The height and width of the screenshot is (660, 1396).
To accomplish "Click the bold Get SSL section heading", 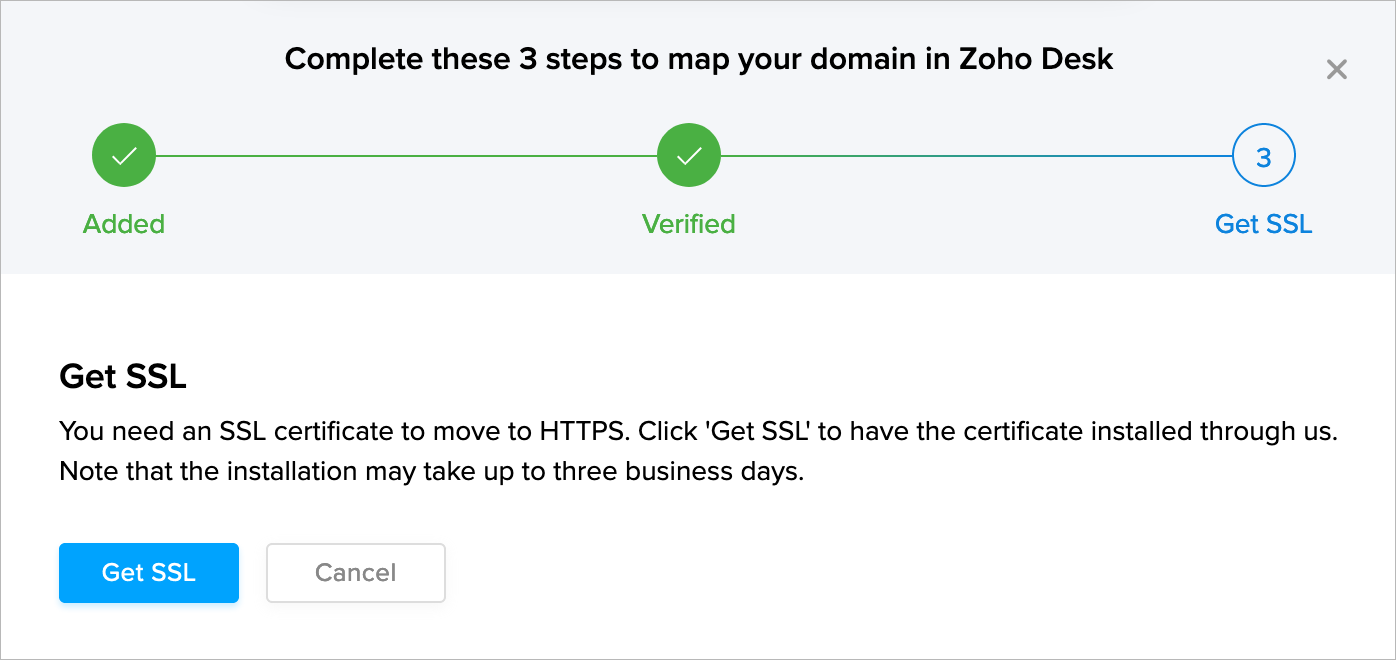I will [123, 377].
